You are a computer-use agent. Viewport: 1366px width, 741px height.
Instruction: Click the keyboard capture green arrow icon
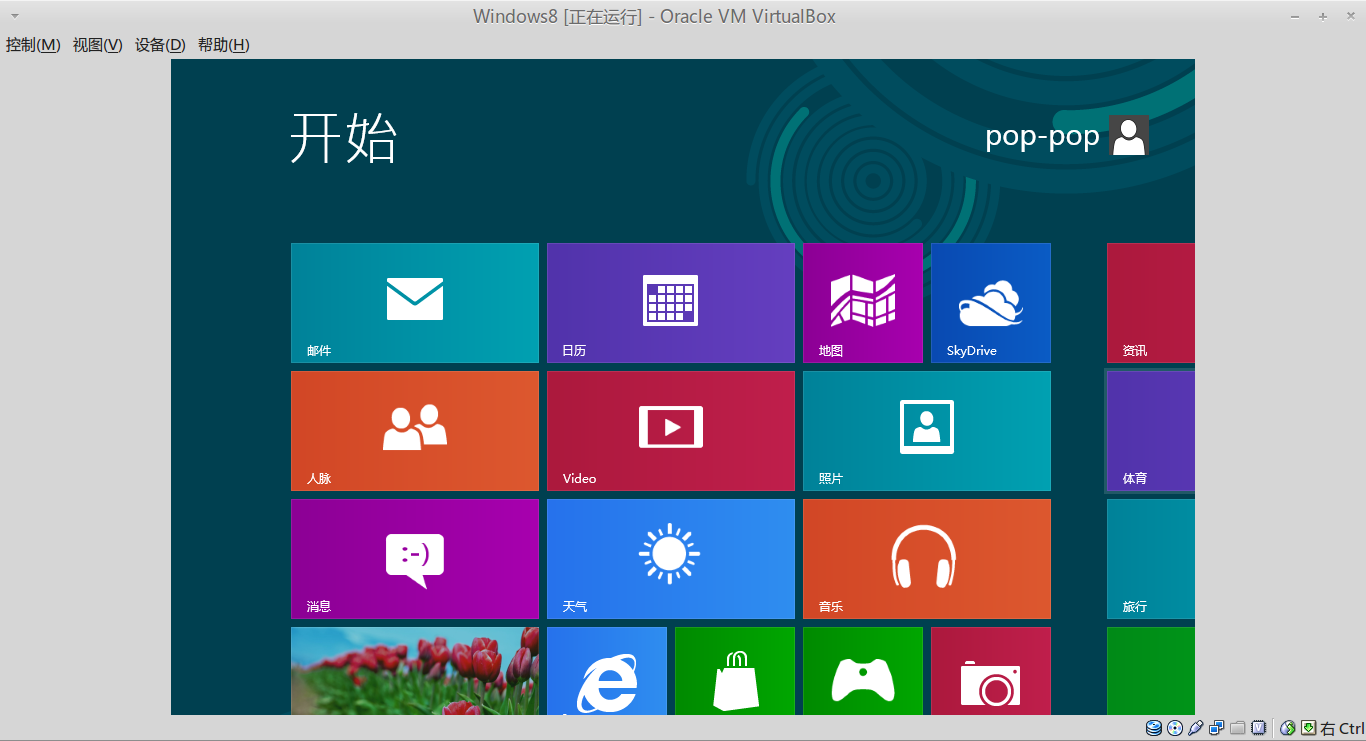1308,728
